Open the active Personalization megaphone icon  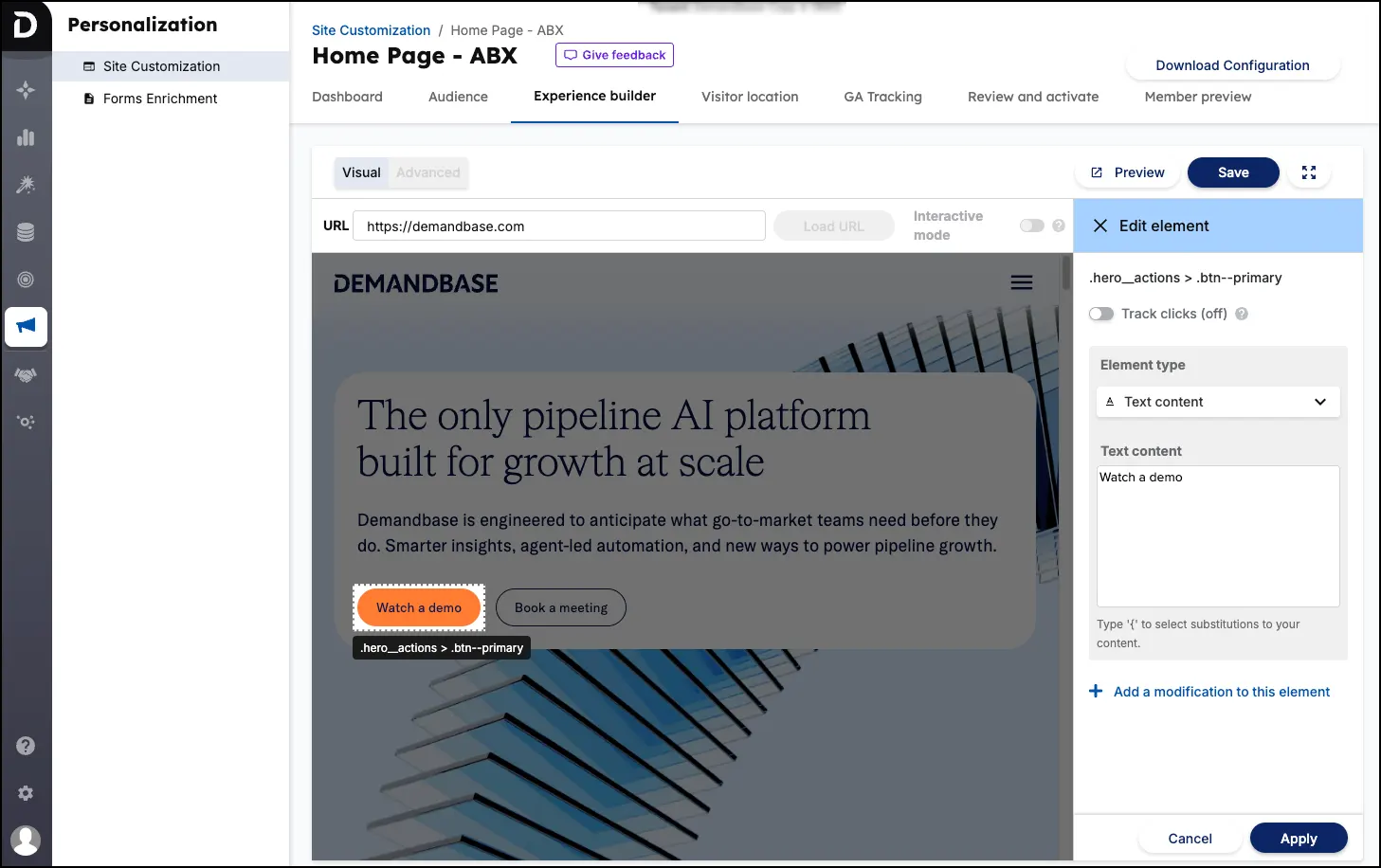pyautogui.click(x=26, y=326)
